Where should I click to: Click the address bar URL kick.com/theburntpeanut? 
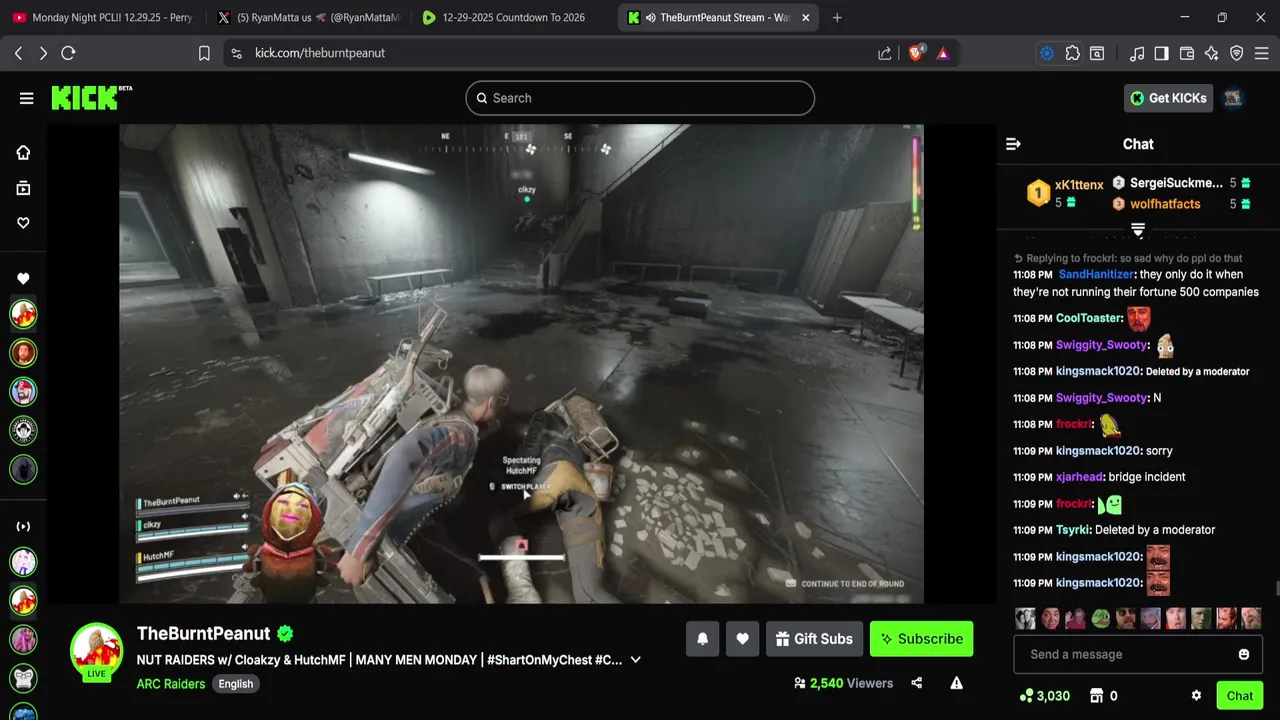tap(320, 53)
